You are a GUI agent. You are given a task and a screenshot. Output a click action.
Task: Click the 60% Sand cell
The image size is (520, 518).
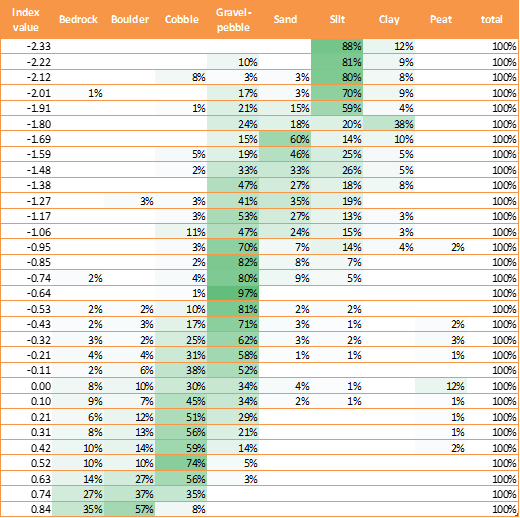(x=285, y=139)
